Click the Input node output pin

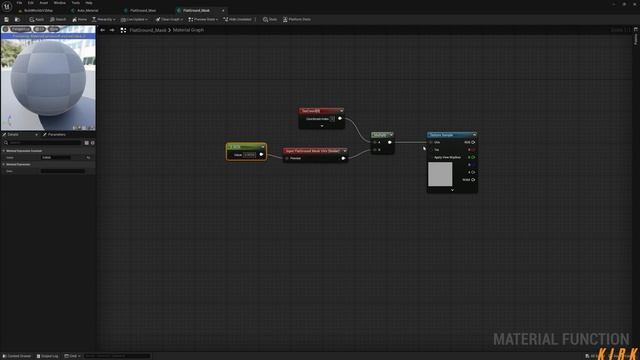(343, 158)
